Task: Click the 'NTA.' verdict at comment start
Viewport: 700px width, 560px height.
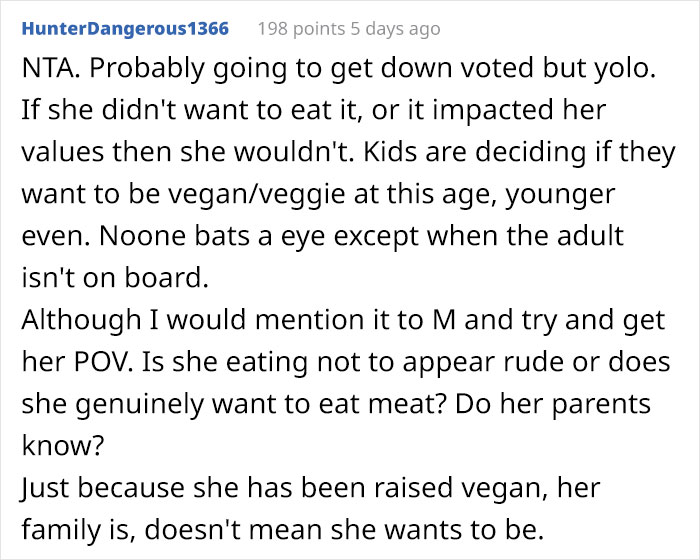Action: (51, 68)
